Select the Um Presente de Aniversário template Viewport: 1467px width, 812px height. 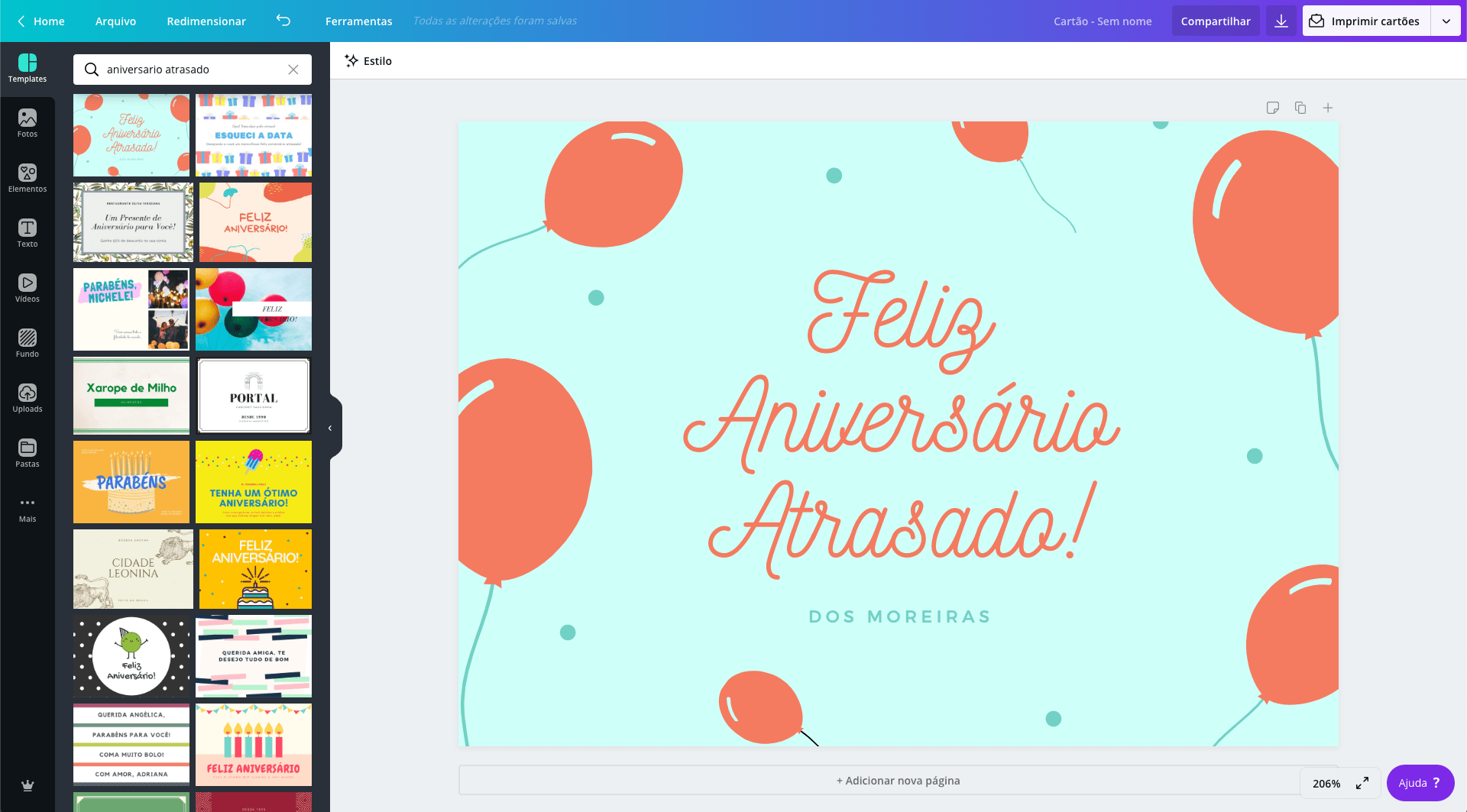click(133, 222)
